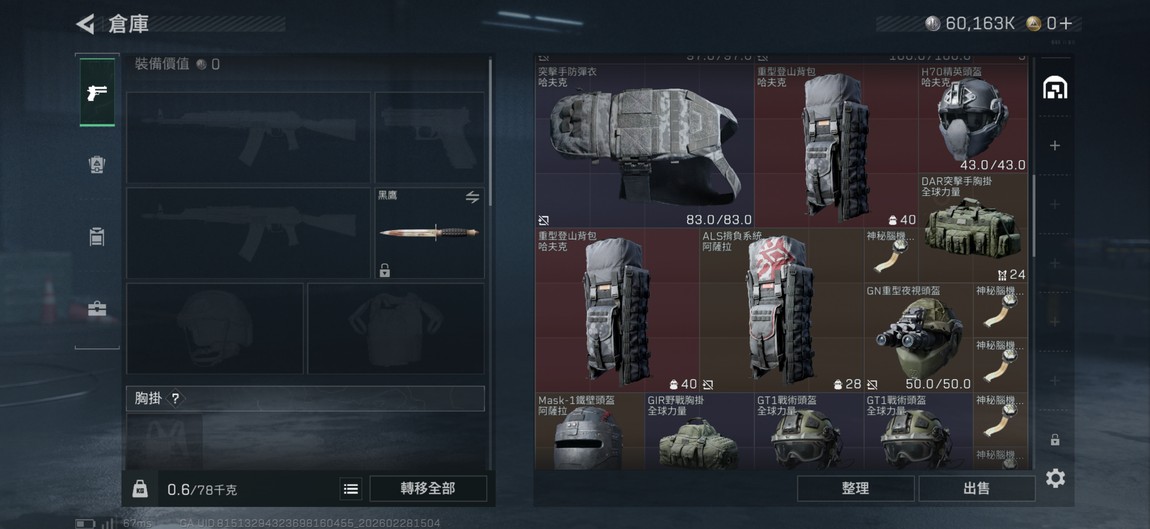The width and height of the screenshot is (1150, 529).
Task: Select the GN重型夜視頭盔 helmet item
Action: pos(919,338)
